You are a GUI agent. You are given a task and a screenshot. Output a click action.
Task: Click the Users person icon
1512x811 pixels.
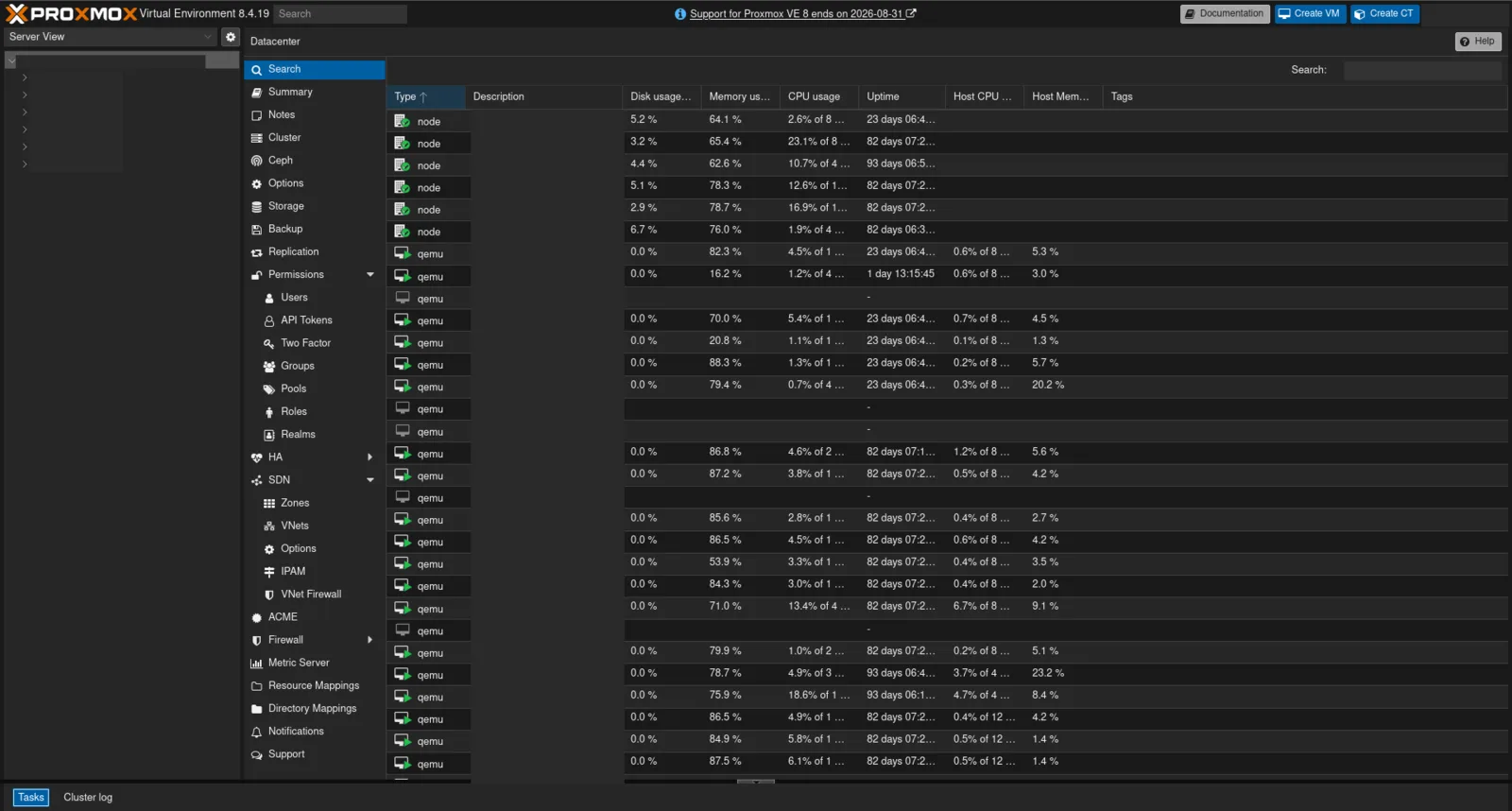[269, 298]
